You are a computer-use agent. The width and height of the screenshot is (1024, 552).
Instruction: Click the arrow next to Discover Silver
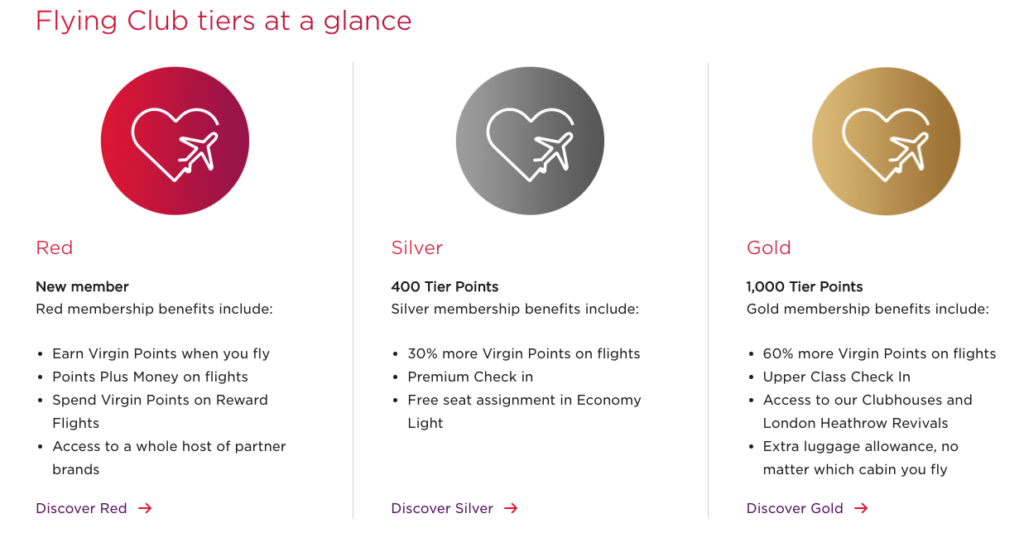click(511, 508)
